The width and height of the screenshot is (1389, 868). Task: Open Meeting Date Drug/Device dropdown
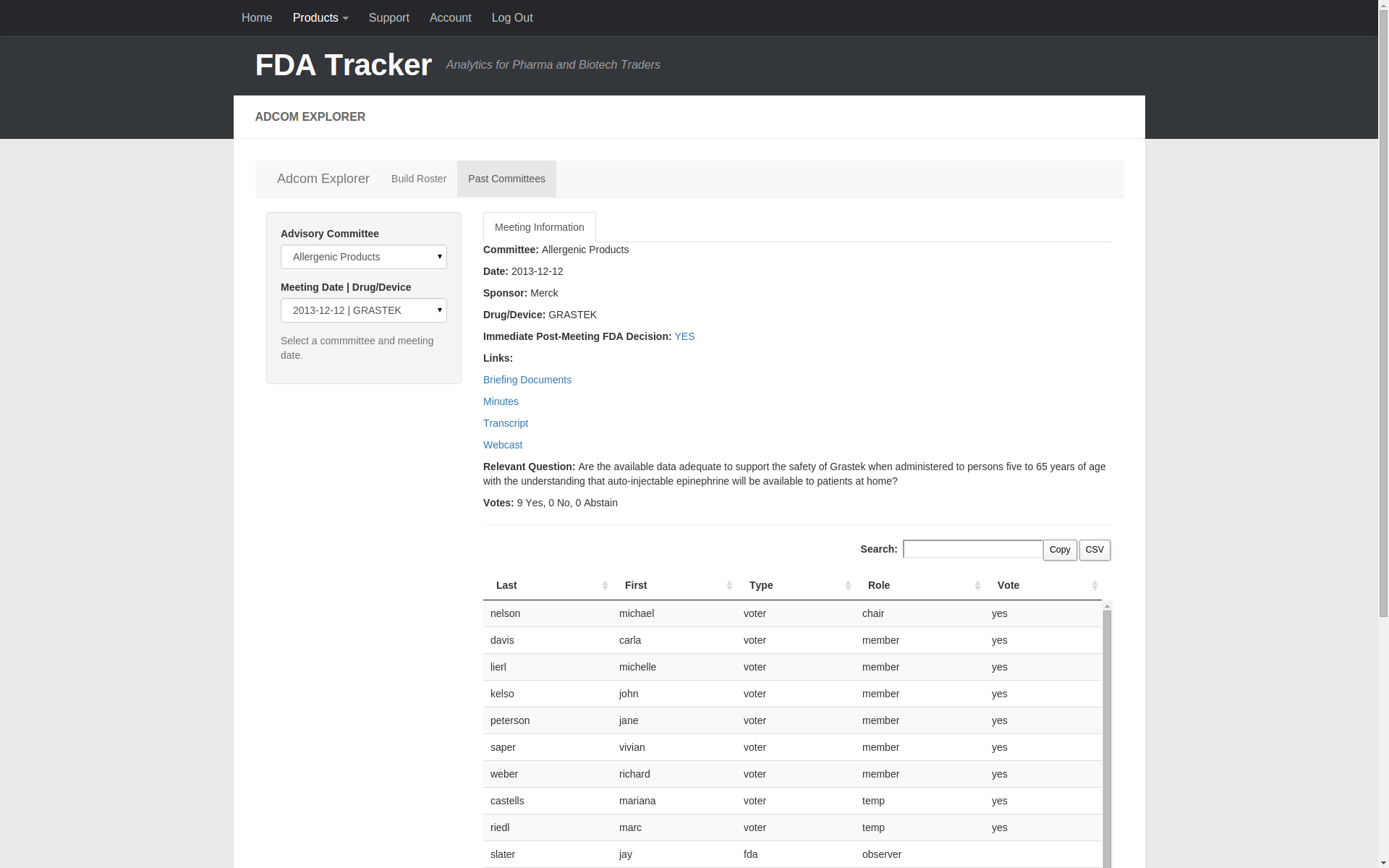tap(363, 310)
